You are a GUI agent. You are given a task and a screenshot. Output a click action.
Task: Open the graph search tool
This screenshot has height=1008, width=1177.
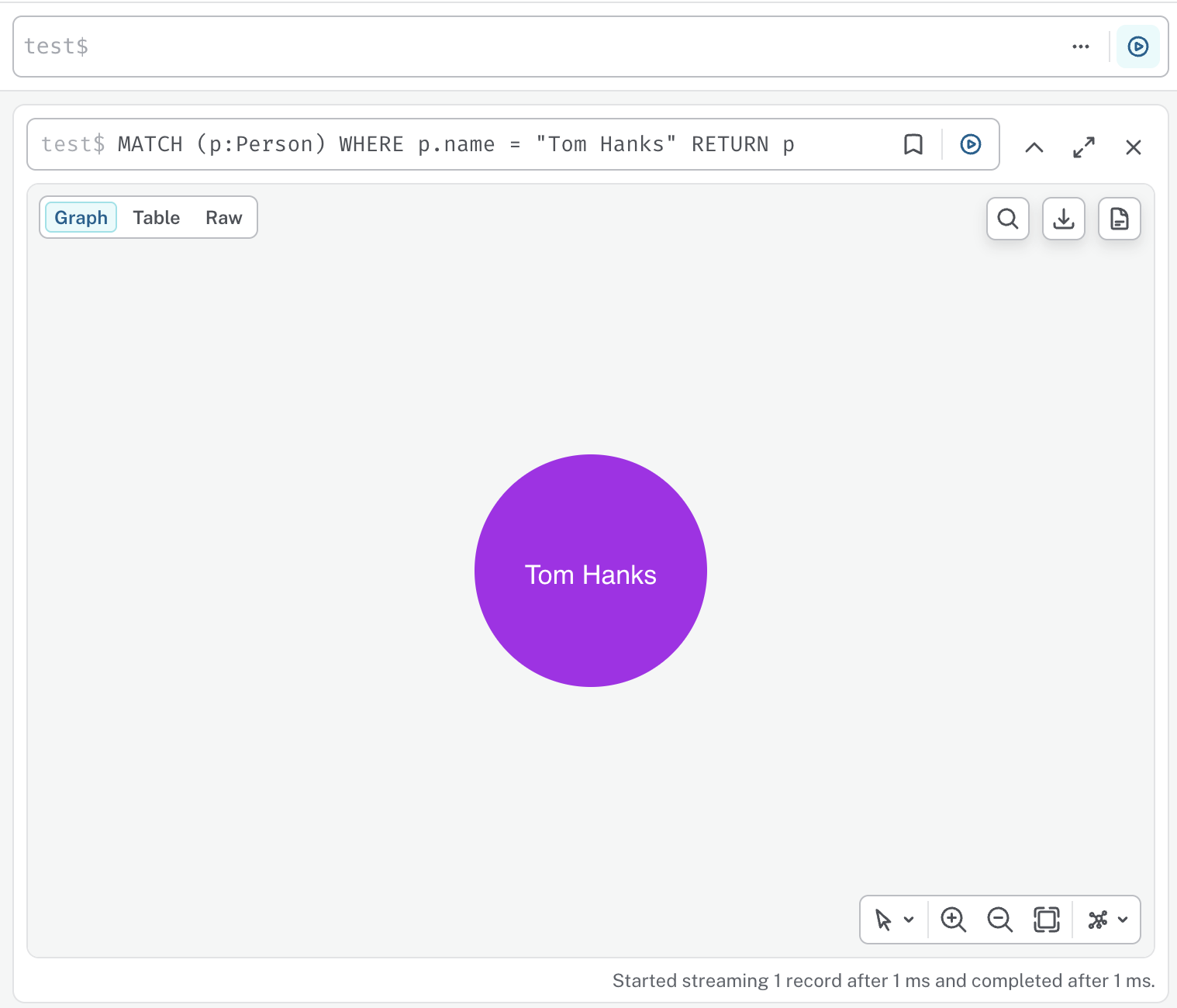coord(1008,219)
